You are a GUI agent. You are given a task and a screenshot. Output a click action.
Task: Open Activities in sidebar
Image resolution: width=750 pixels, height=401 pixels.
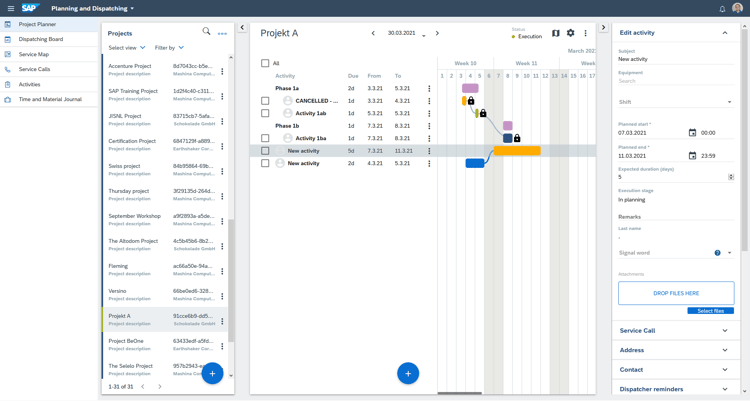click(49, 85)
